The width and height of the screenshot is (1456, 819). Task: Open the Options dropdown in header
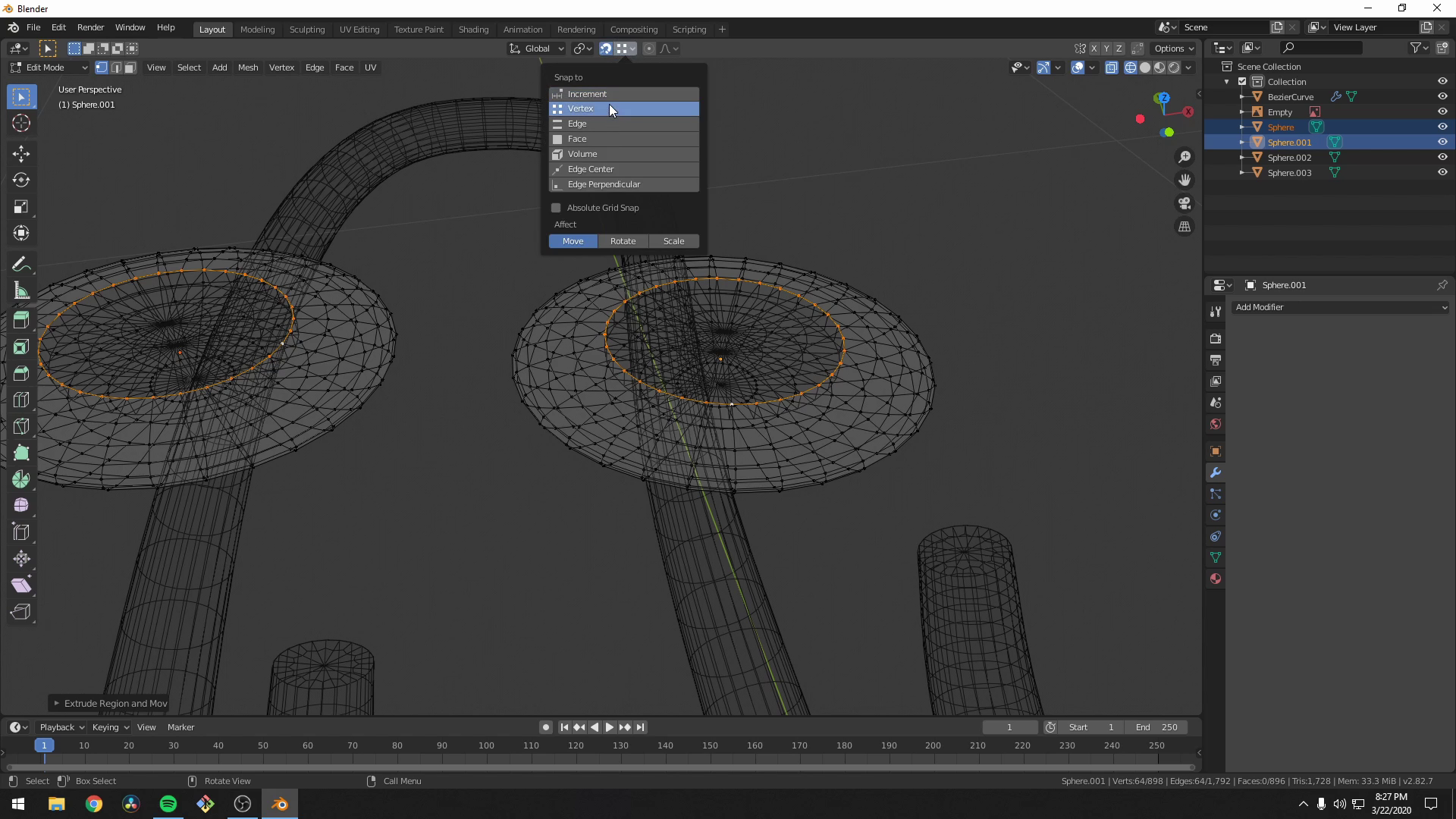pos(1174,49)
